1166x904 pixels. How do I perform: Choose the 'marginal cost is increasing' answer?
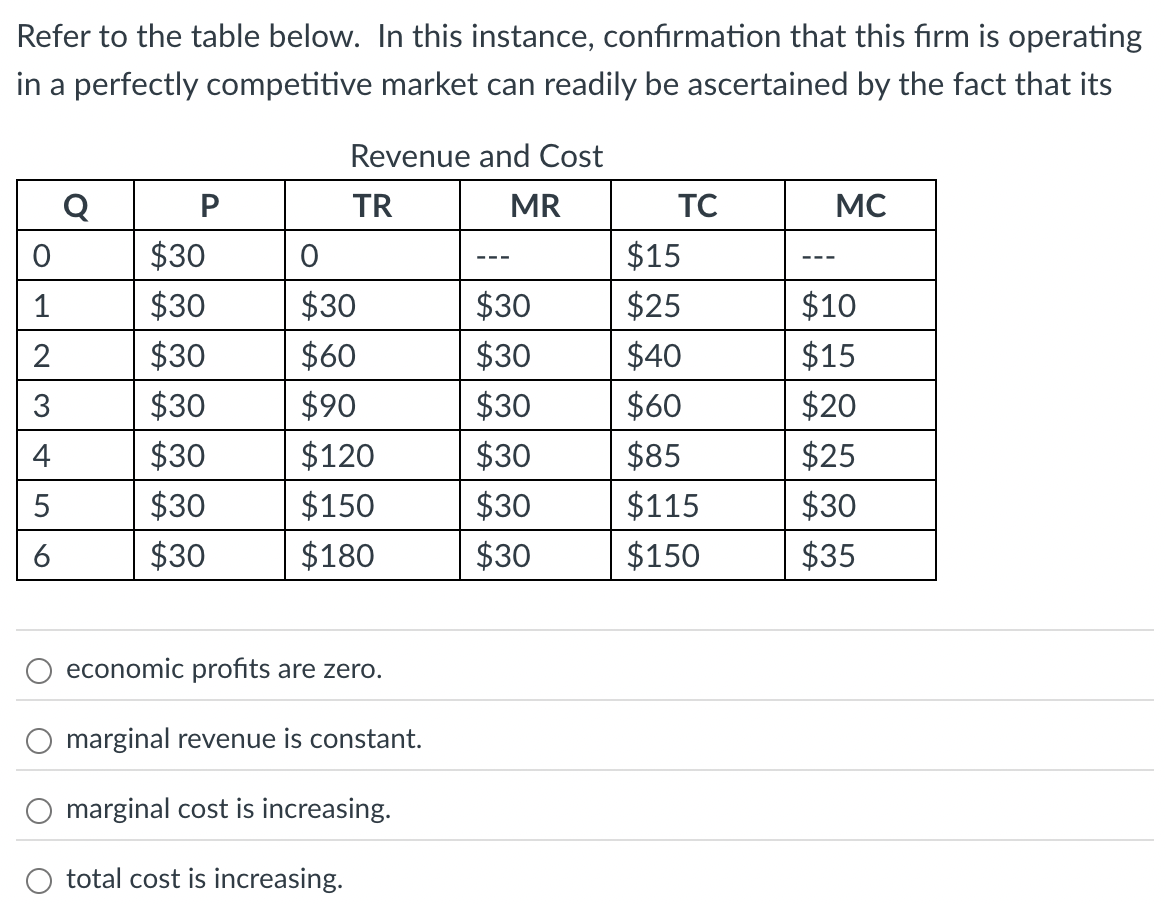click(38, 811)
